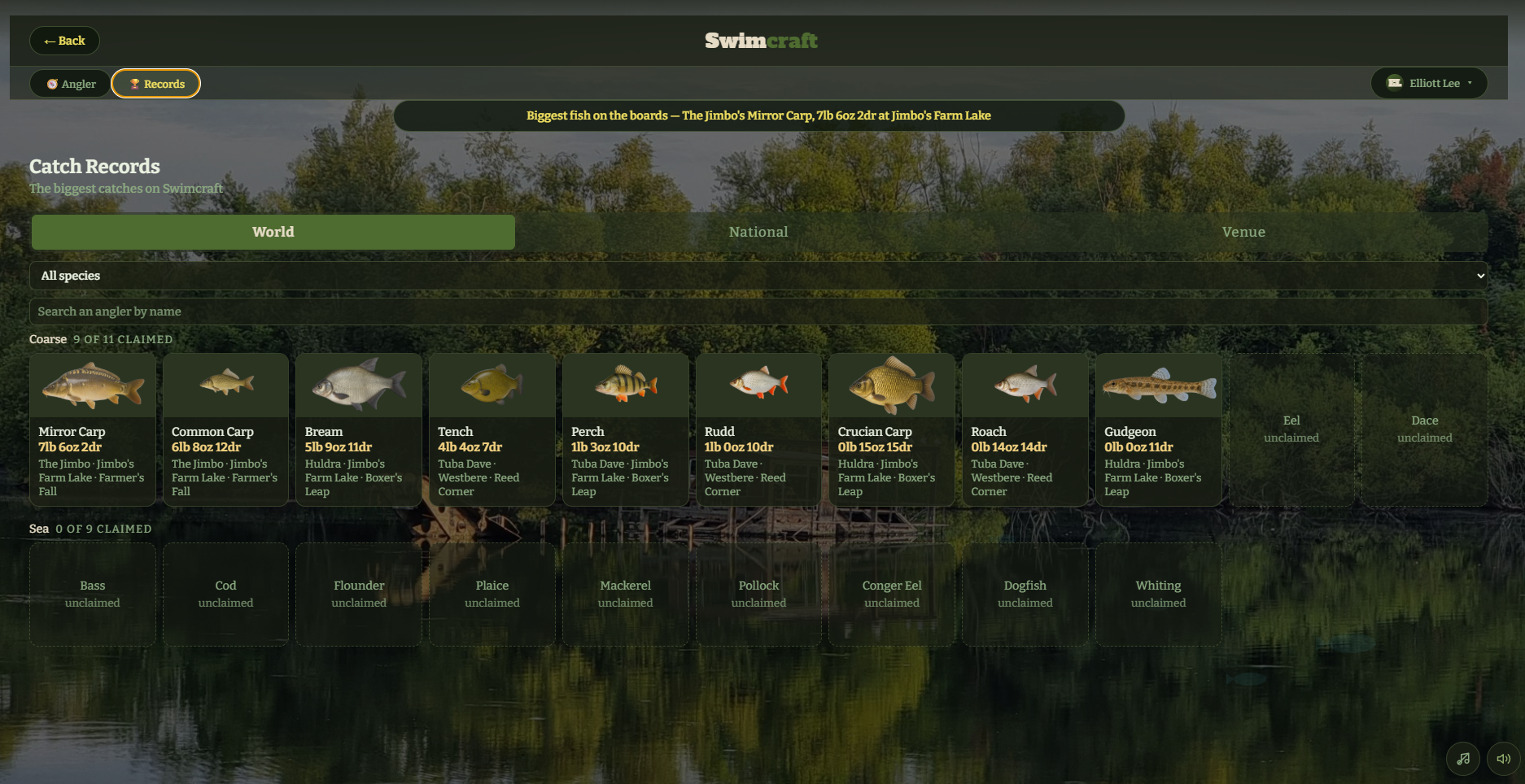This screenshot has width=1525, height=784.
Task: Select the World records tab
Action: coord(273,232)
